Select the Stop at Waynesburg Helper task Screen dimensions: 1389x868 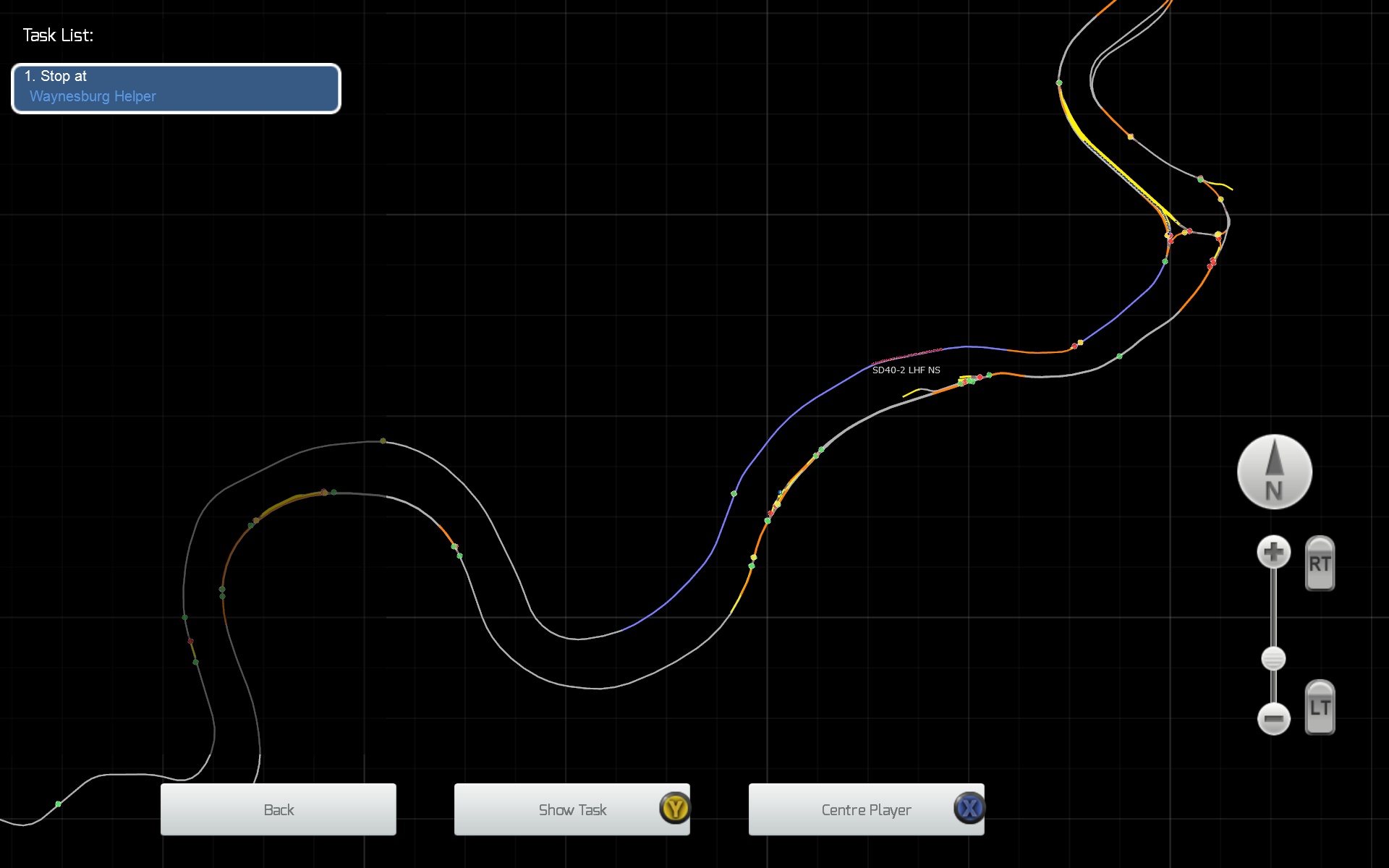tap(176, 88)
